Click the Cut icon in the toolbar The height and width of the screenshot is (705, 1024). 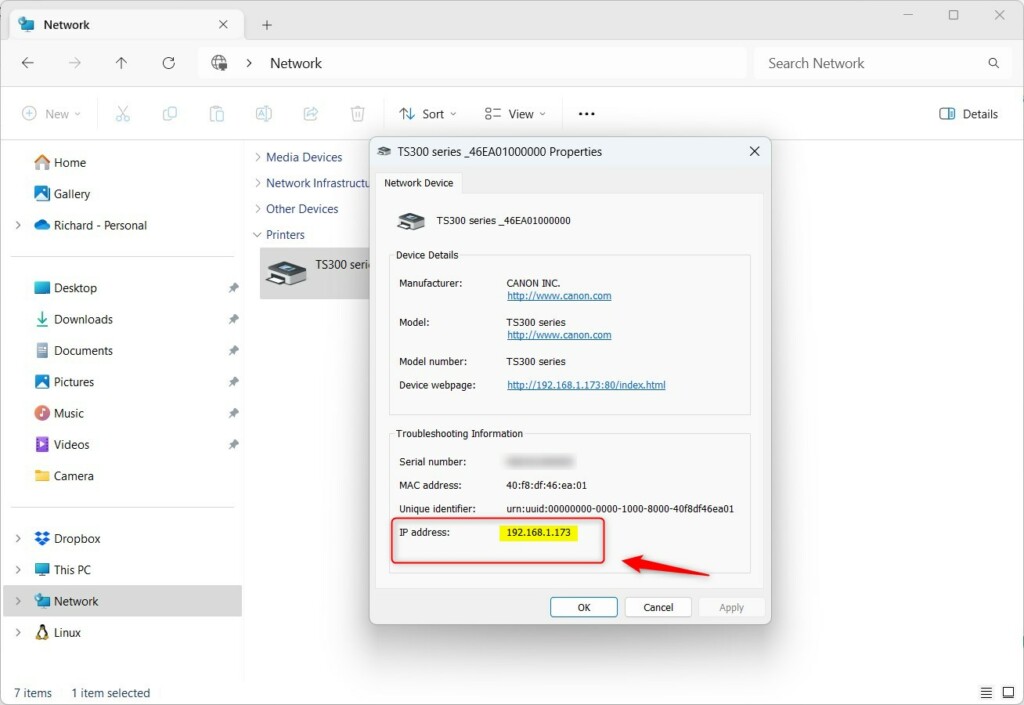click(122, 113)
